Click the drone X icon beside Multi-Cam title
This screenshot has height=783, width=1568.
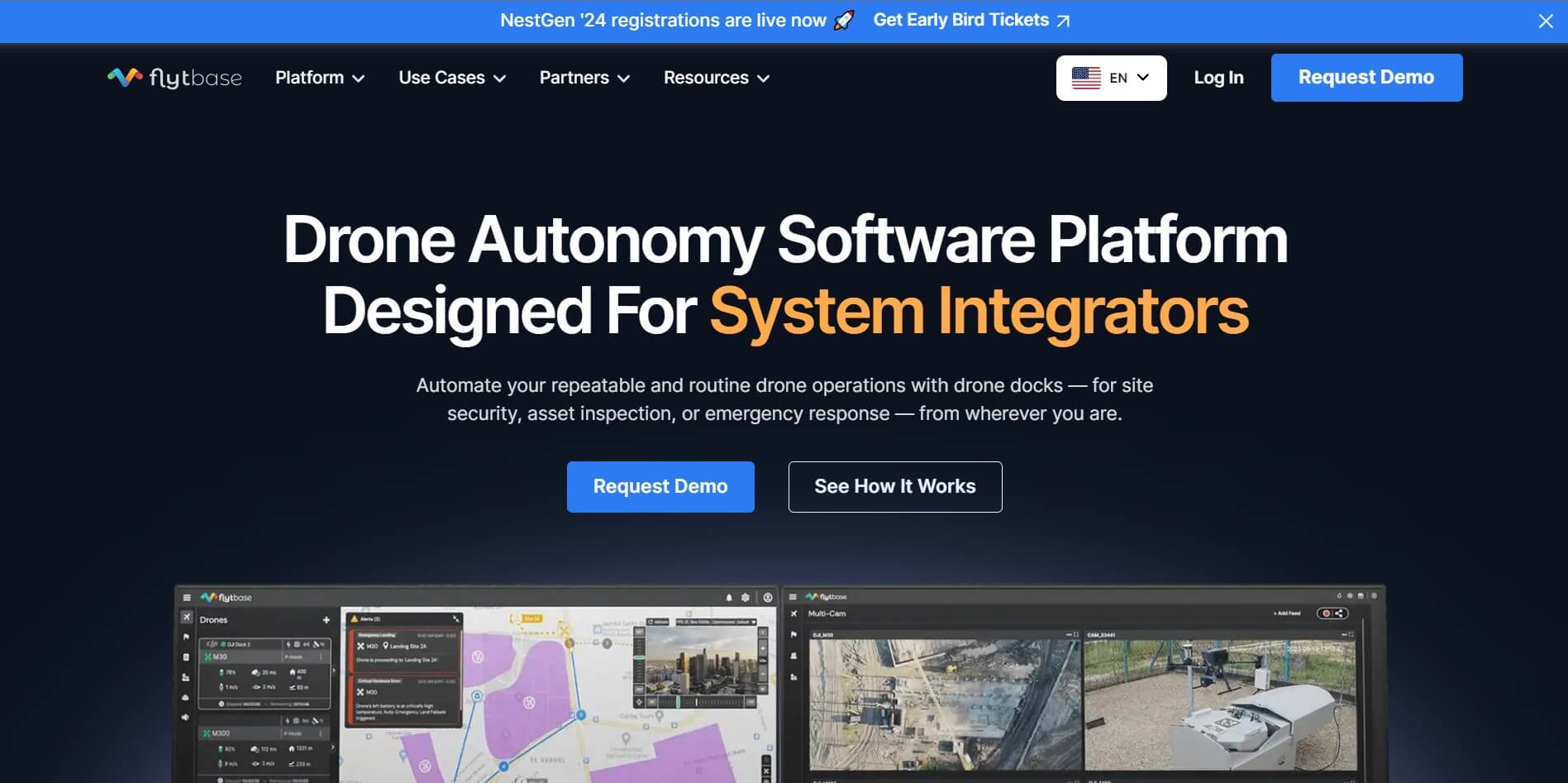click(x=794, y=614)
